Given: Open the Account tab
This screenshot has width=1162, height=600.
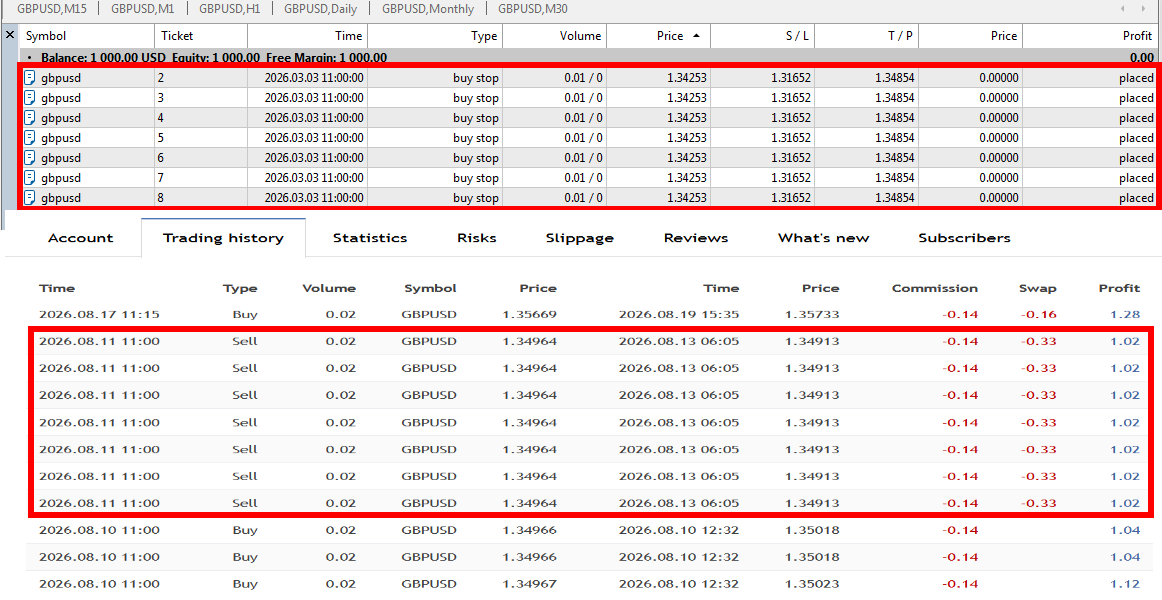Looking at the screenshot, I should pos(81,238).
